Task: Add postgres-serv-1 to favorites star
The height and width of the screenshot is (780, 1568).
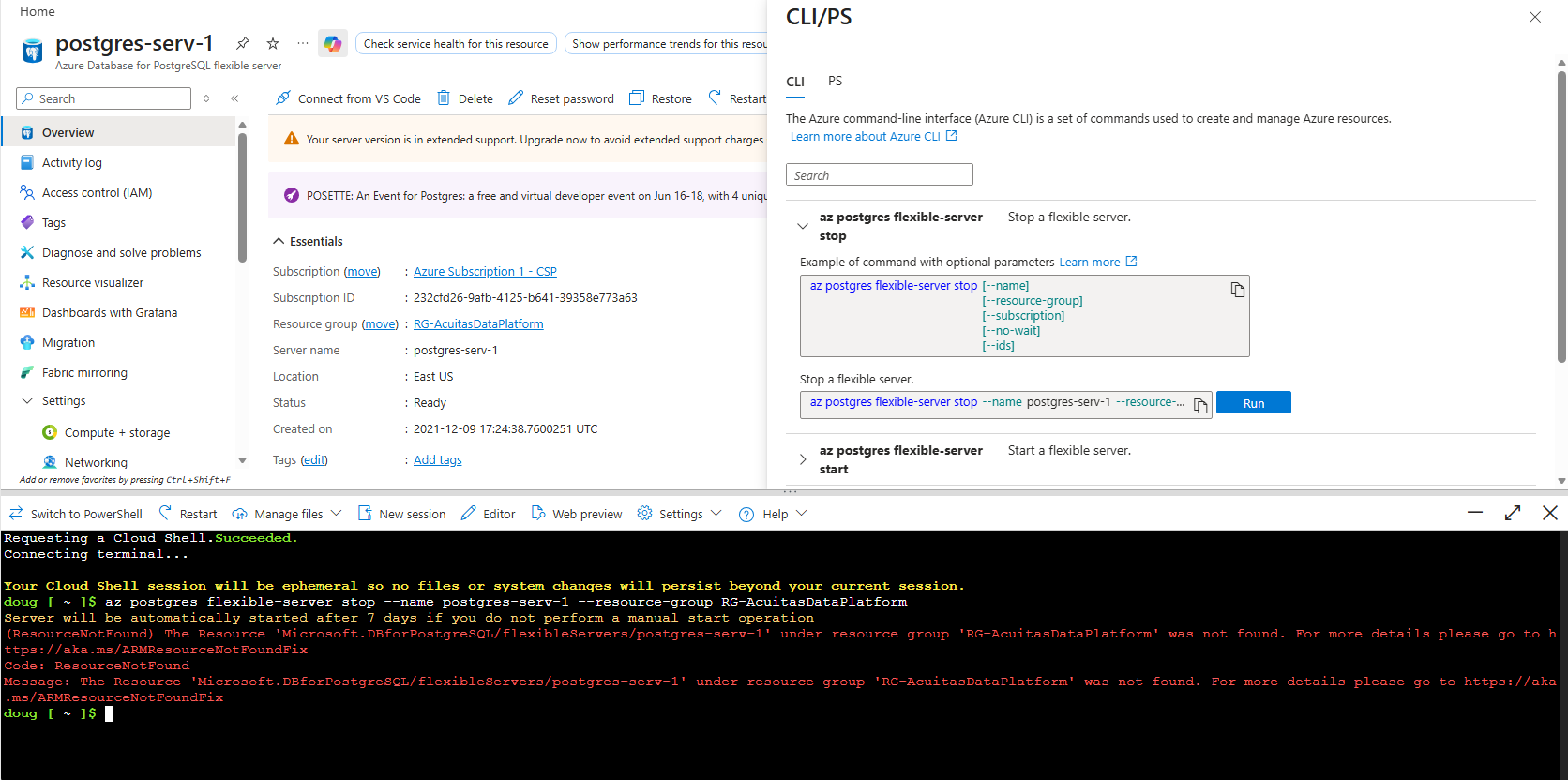Action: coord(273,43)
